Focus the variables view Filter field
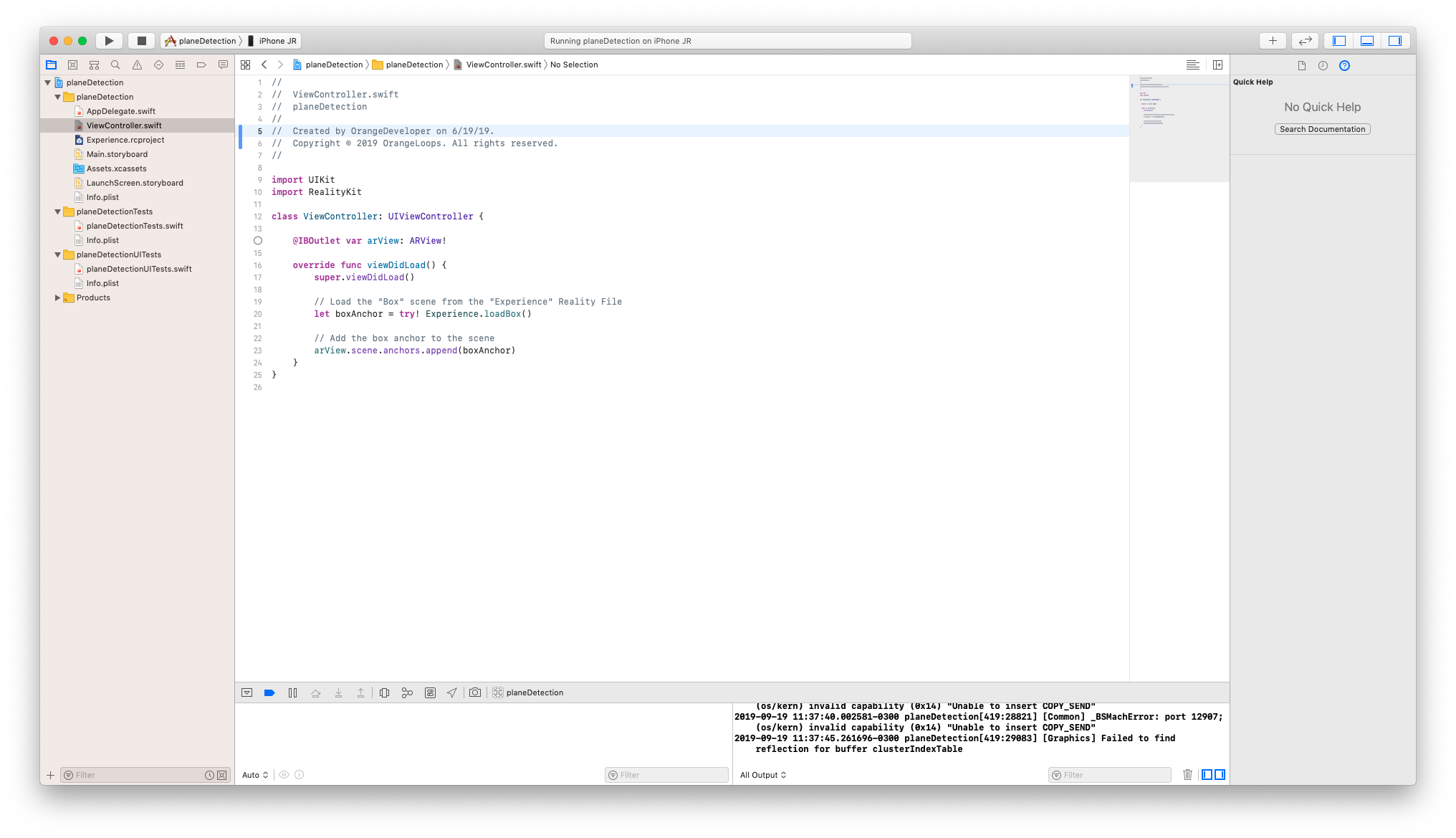The height and width of the screenshot is (838, 1456). click(x=666, y=775)
